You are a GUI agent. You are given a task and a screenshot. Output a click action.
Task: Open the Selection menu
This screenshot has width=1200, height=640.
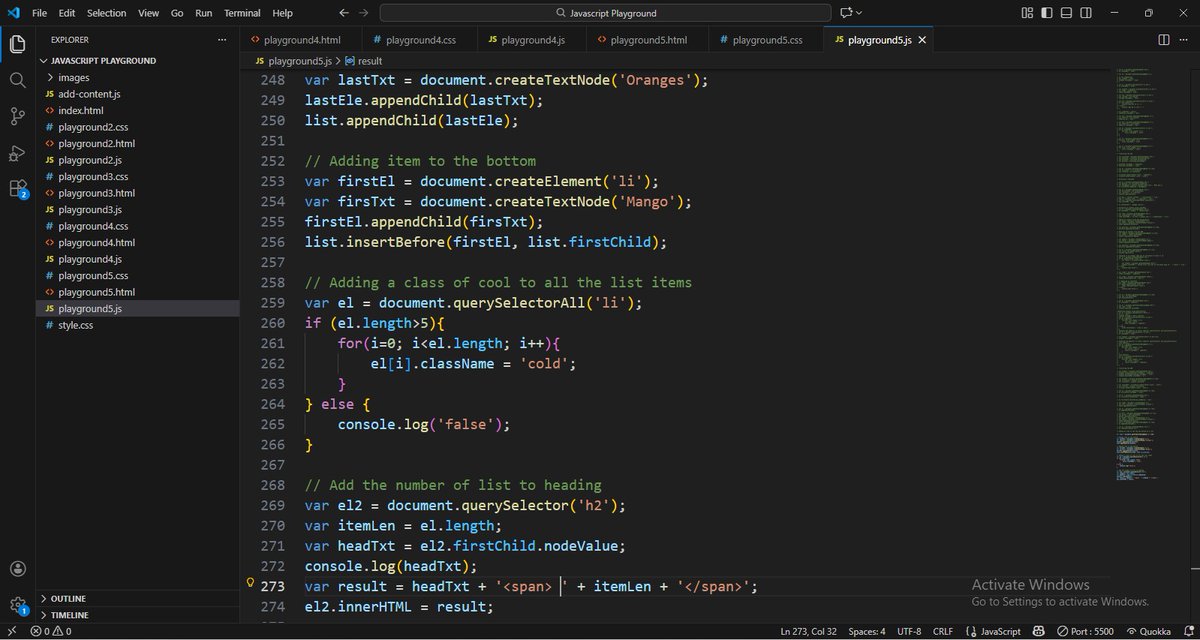tap(107, 13)
